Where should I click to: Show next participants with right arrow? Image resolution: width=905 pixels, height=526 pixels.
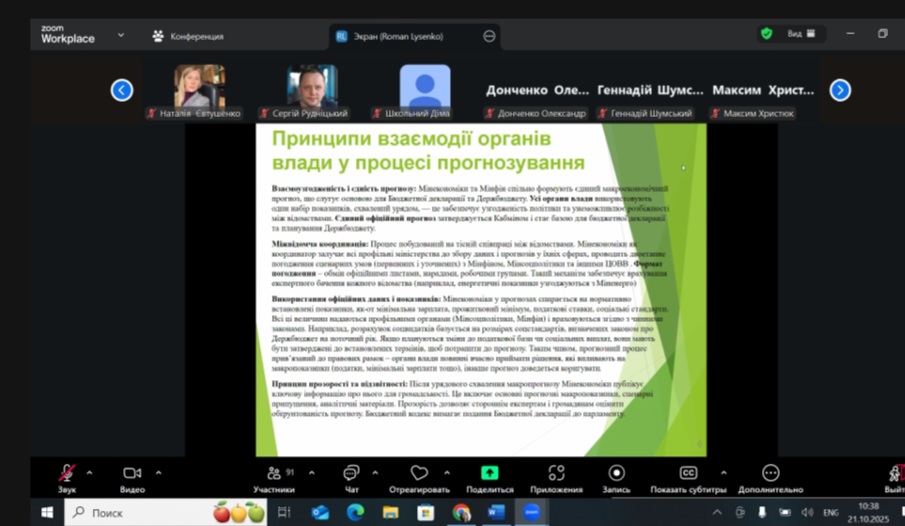[x=840, y=90]
